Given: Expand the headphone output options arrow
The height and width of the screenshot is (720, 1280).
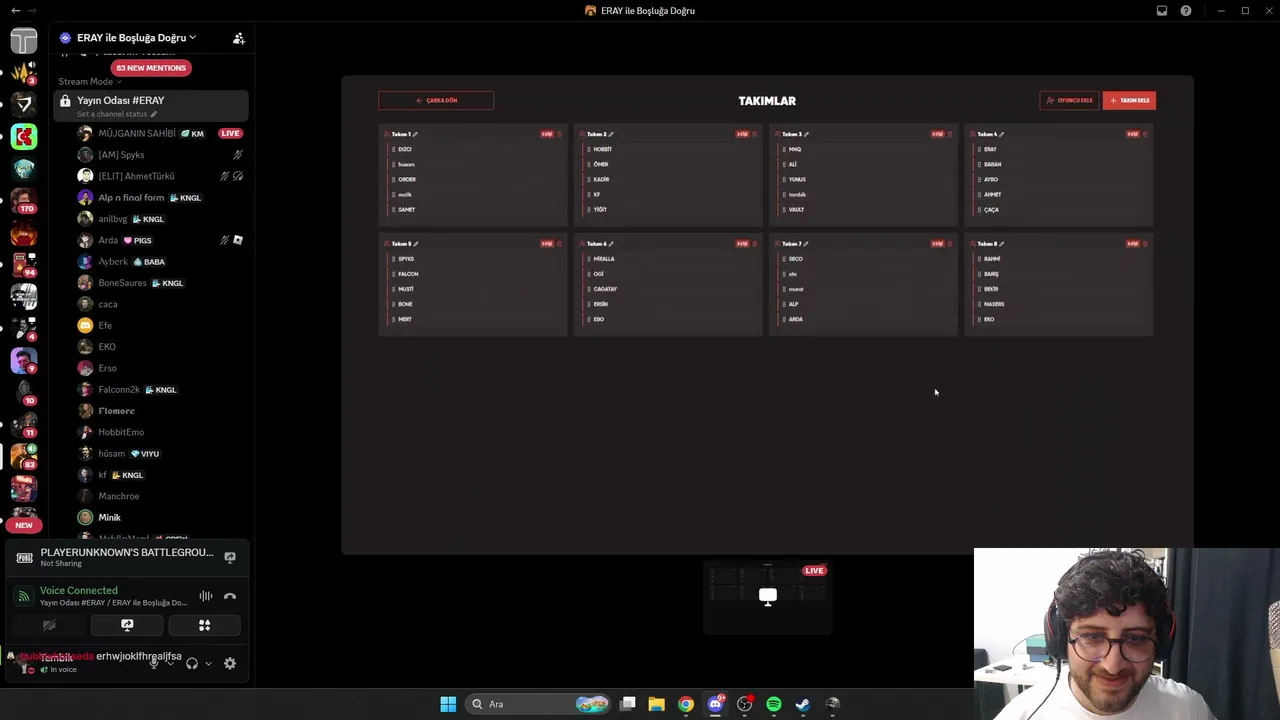Looking at the screenshot, I should tap(208, 663).
